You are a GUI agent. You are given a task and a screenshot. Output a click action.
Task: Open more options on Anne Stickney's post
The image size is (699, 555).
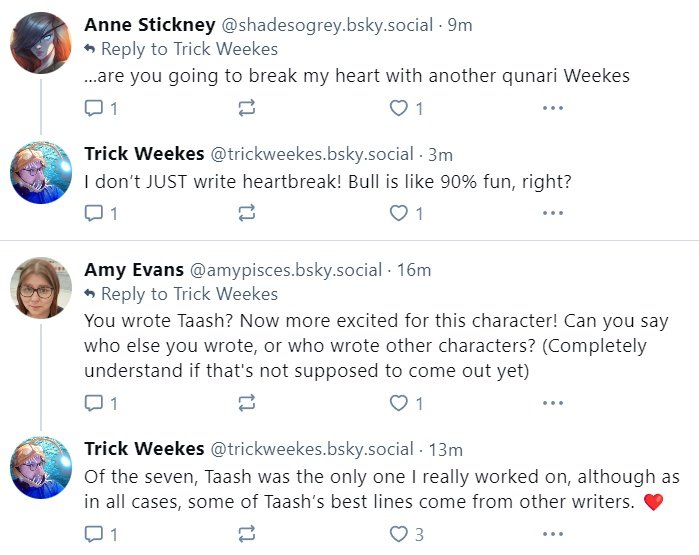coord(552,108)
